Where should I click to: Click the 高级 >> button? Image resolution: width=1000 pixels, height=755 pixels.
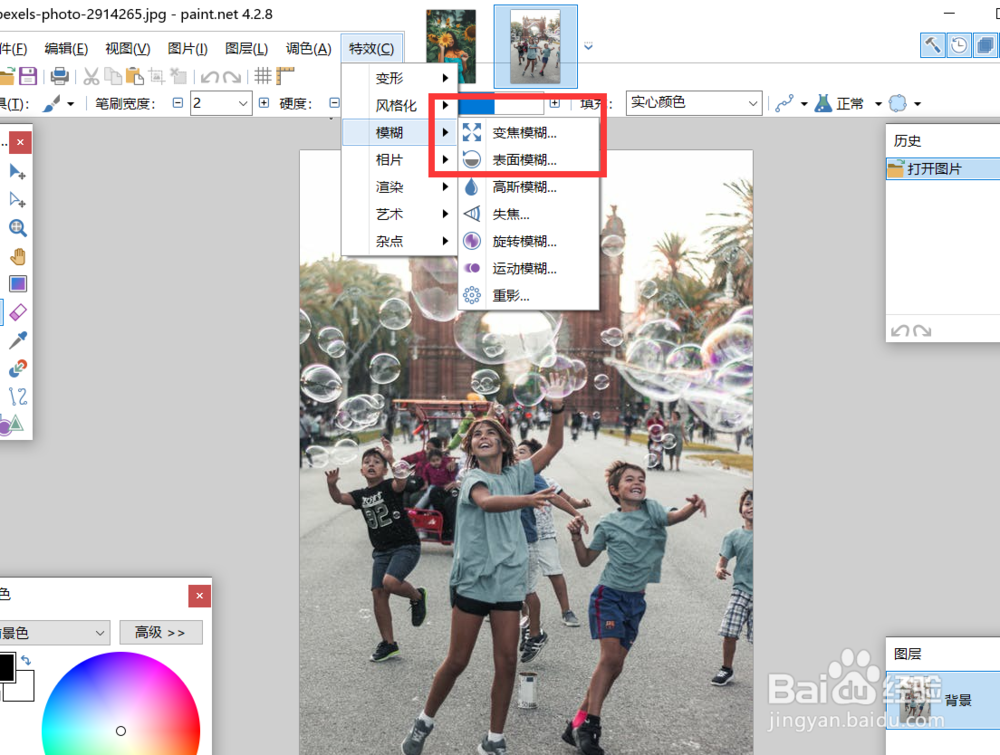[x=161, y=633]
